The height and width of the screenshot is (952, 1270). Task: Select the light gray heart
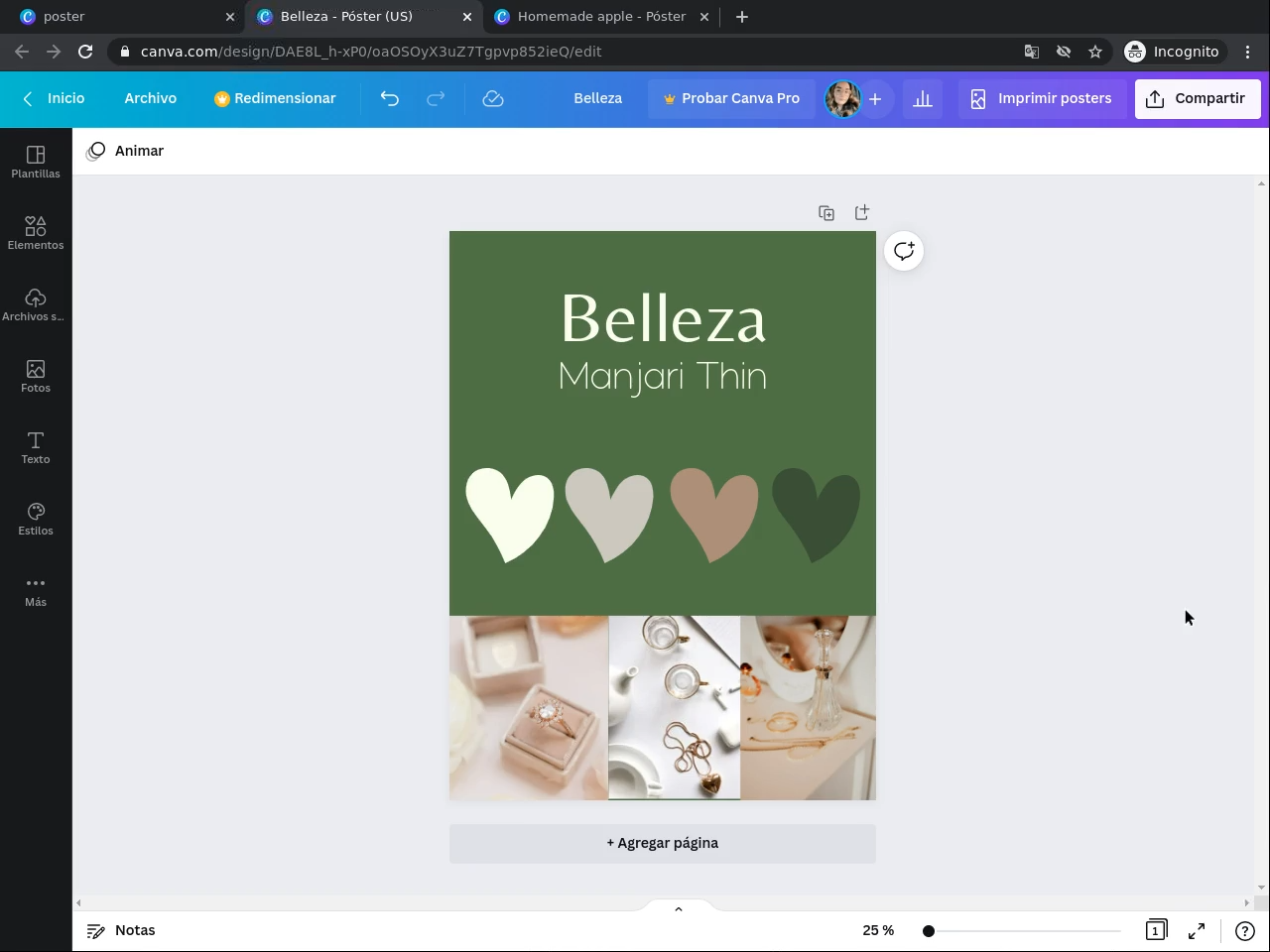(x=609, y=515)
